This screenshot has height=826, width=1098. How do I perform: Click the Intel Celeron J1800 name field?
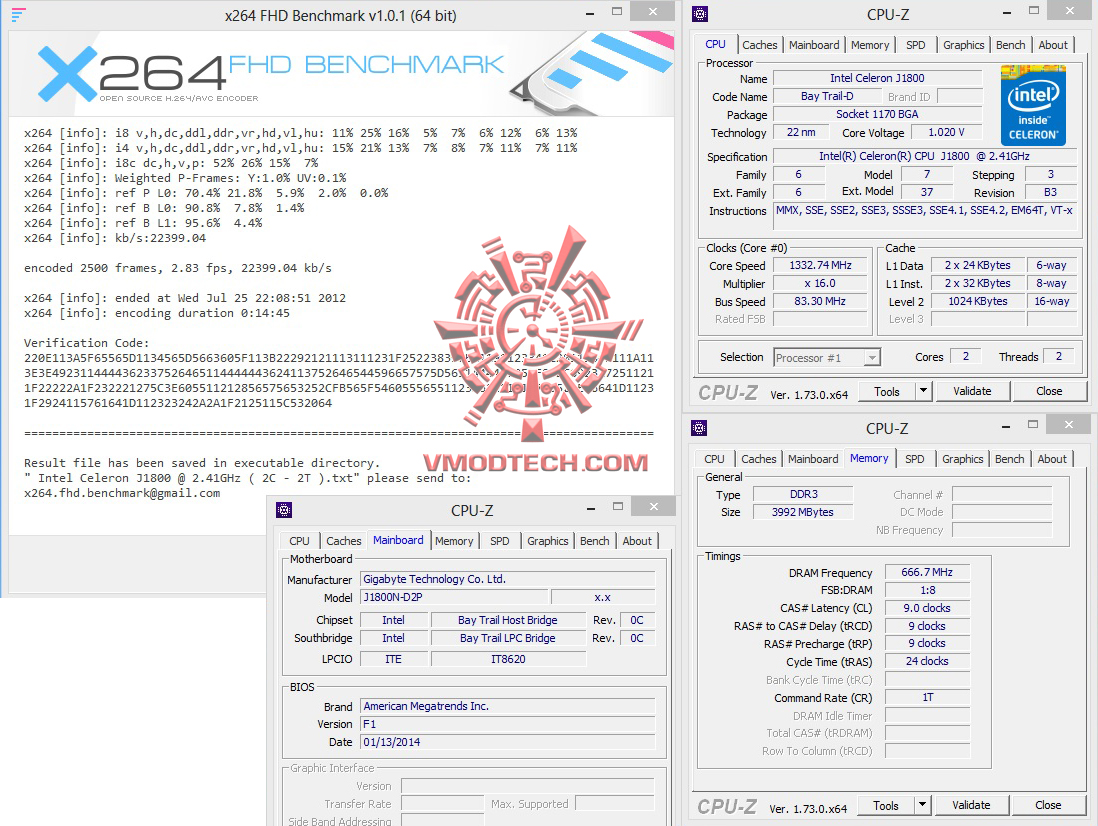point(877,78)
